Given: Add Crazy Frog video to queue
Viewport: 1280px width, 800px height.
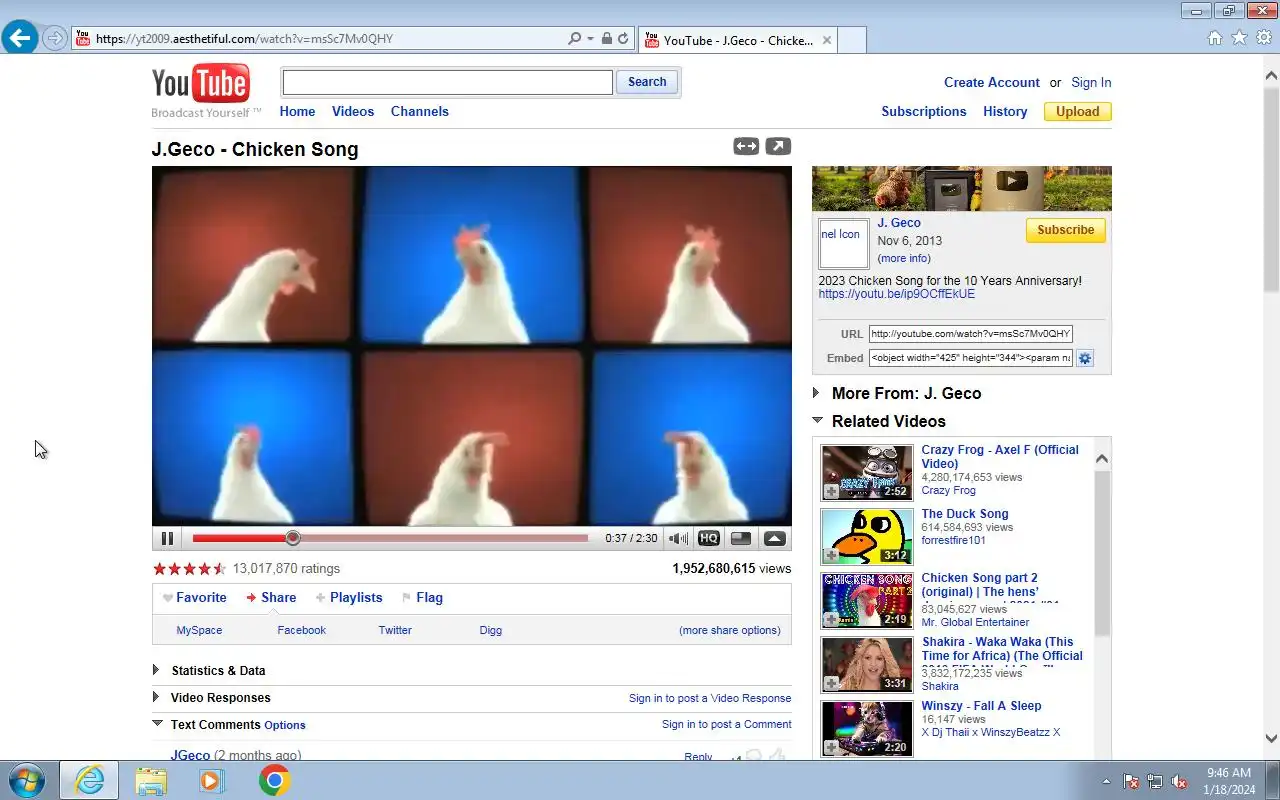Looking at the screenshot, I should click(x=831, y=491).
